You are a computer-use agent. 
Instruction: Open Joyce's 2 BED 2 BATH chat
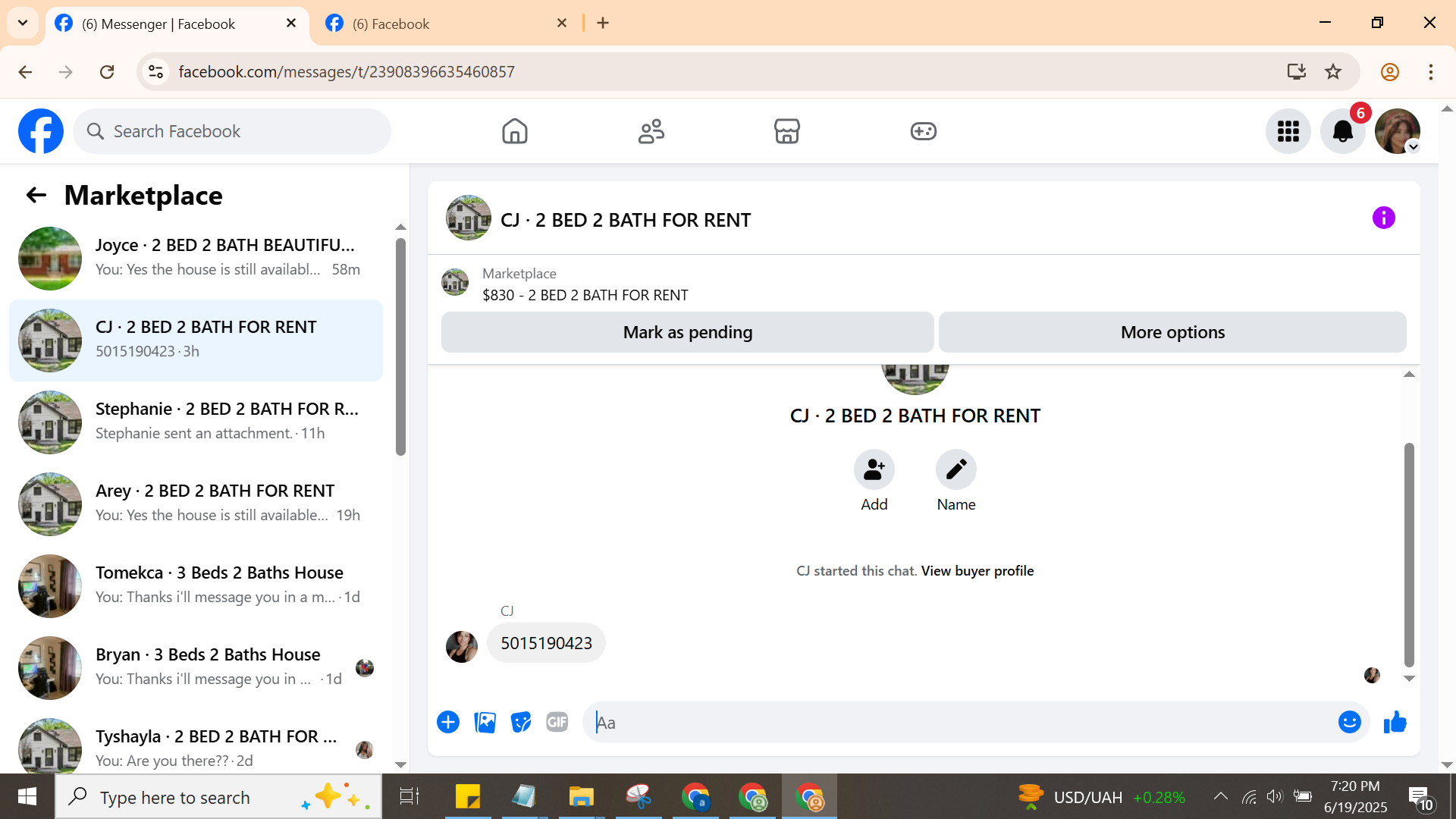196,259
